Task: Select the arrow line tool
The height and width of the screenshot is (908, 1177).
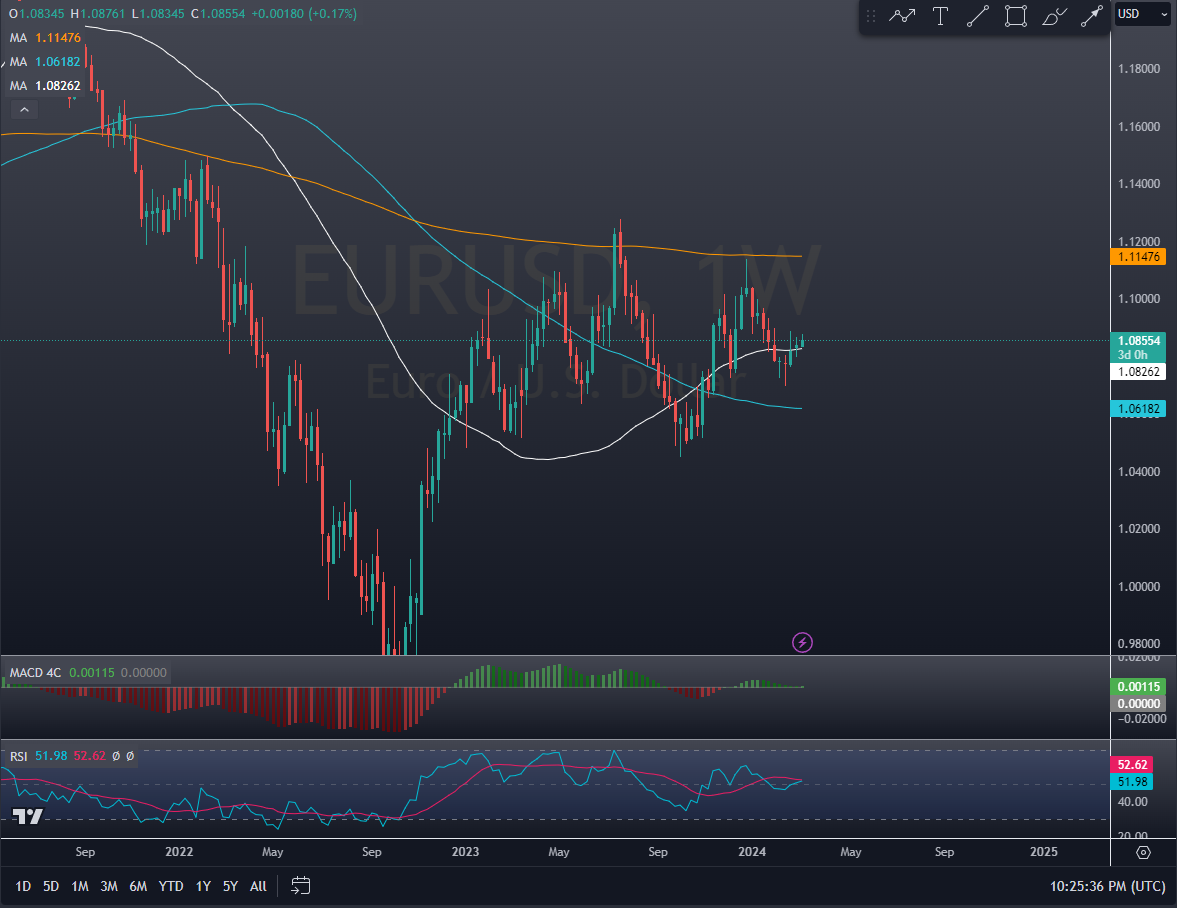Action: tap(1091, 16)
